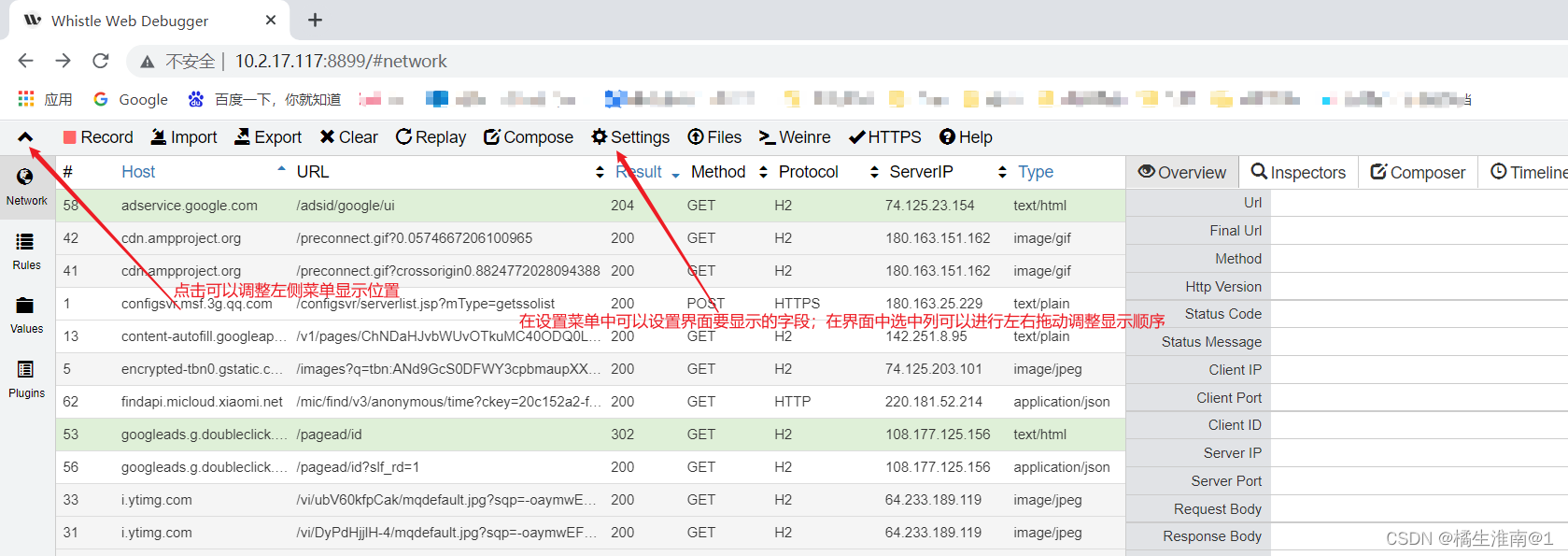This screenshot has height=556, width=1568.
Task: Select row content-autofill.googleapis
Action: 590,336
